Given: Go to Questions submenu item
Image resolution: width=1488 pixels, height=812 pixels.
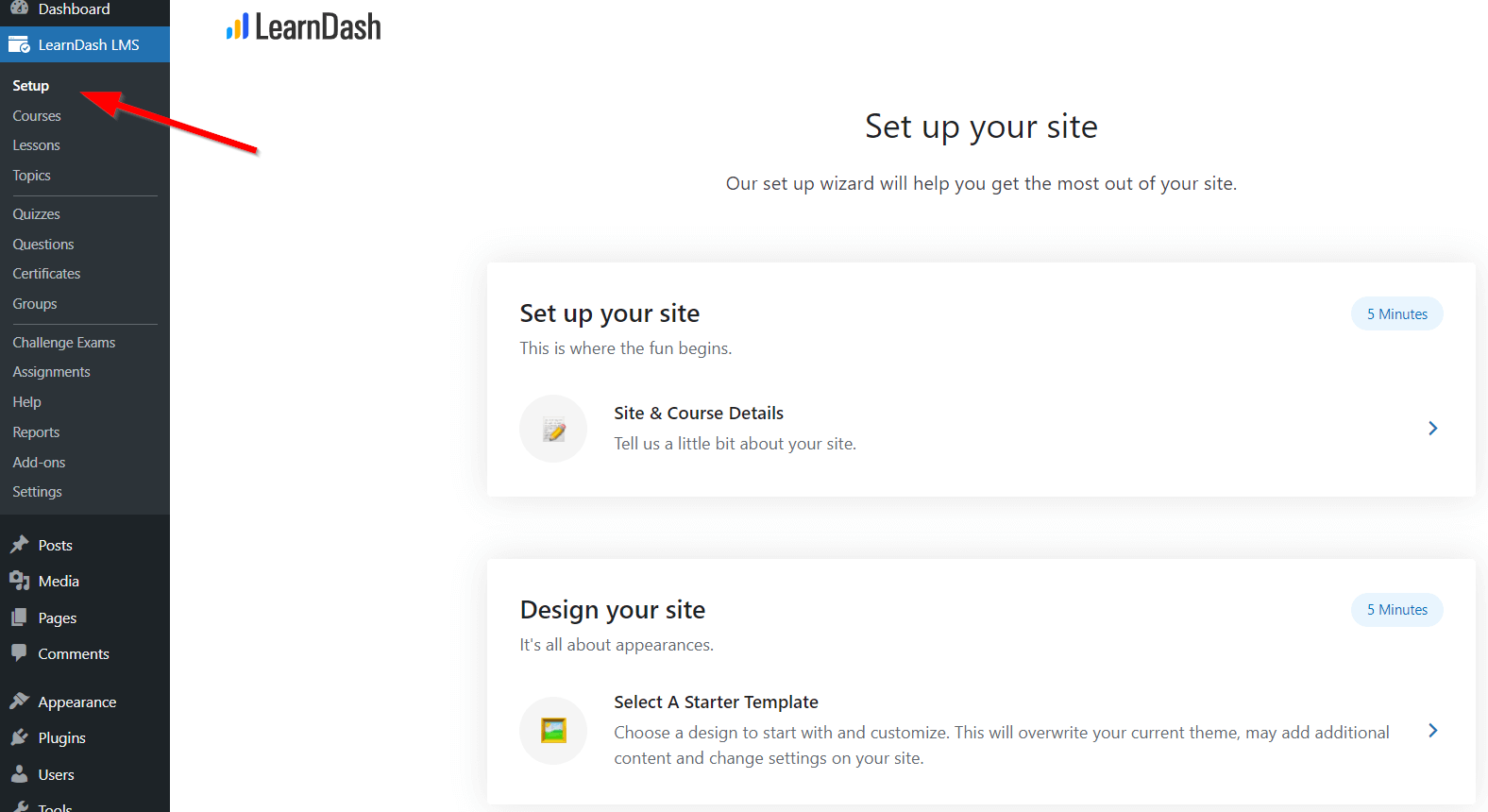Looking at the screenshot, I should (x=42, y=245).
